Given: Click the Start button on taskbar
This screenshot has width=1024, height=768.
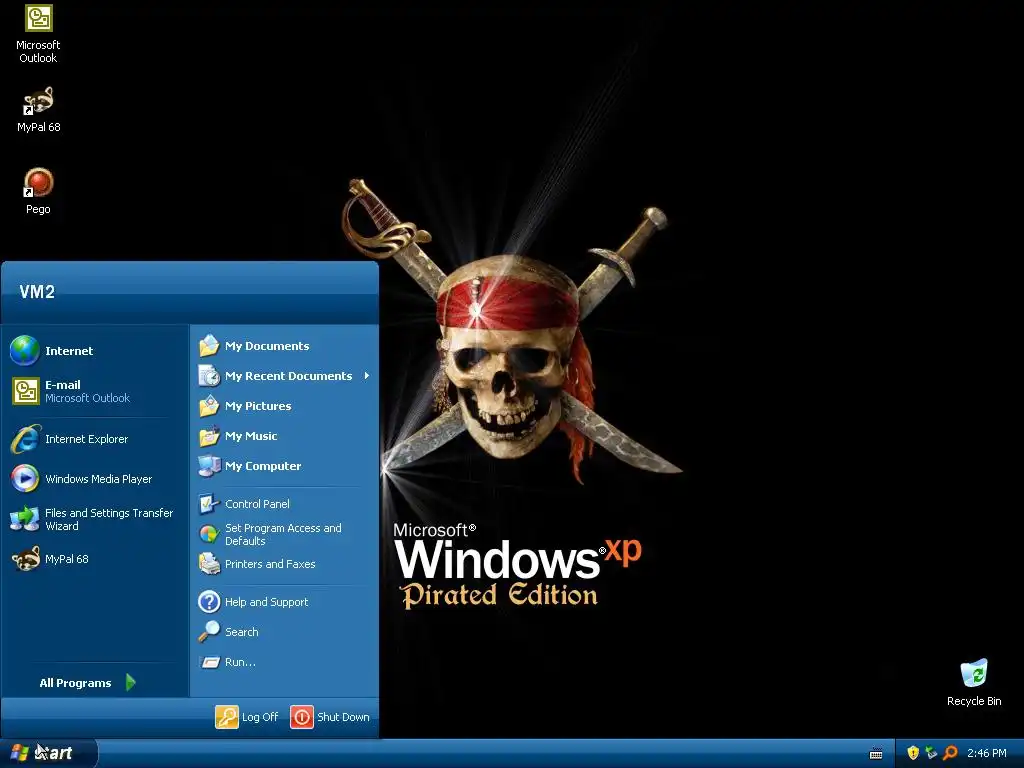Looking at the screenshot, I should (48, 753).
